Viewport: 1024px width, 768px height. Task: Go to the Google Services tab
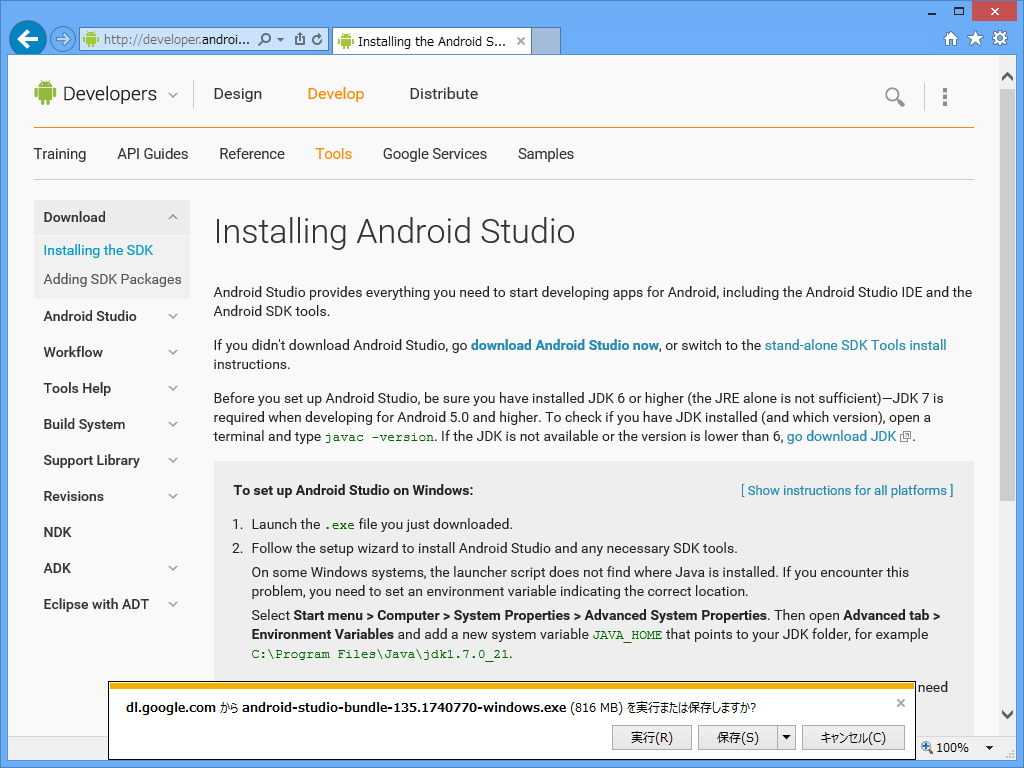(x=435, y=154)
